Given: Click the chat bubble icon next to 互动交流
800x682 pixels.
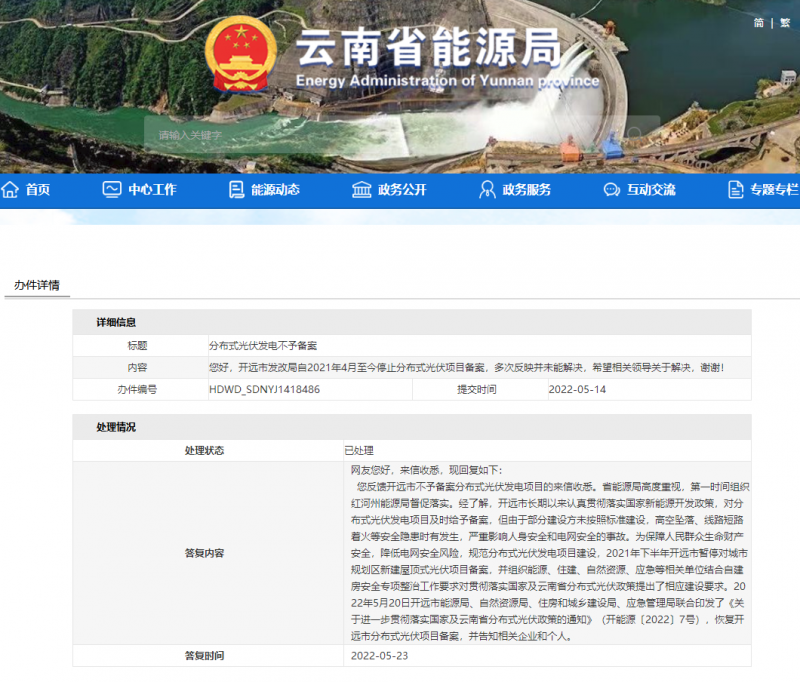Looking at the screenshot, I should 609,189.
